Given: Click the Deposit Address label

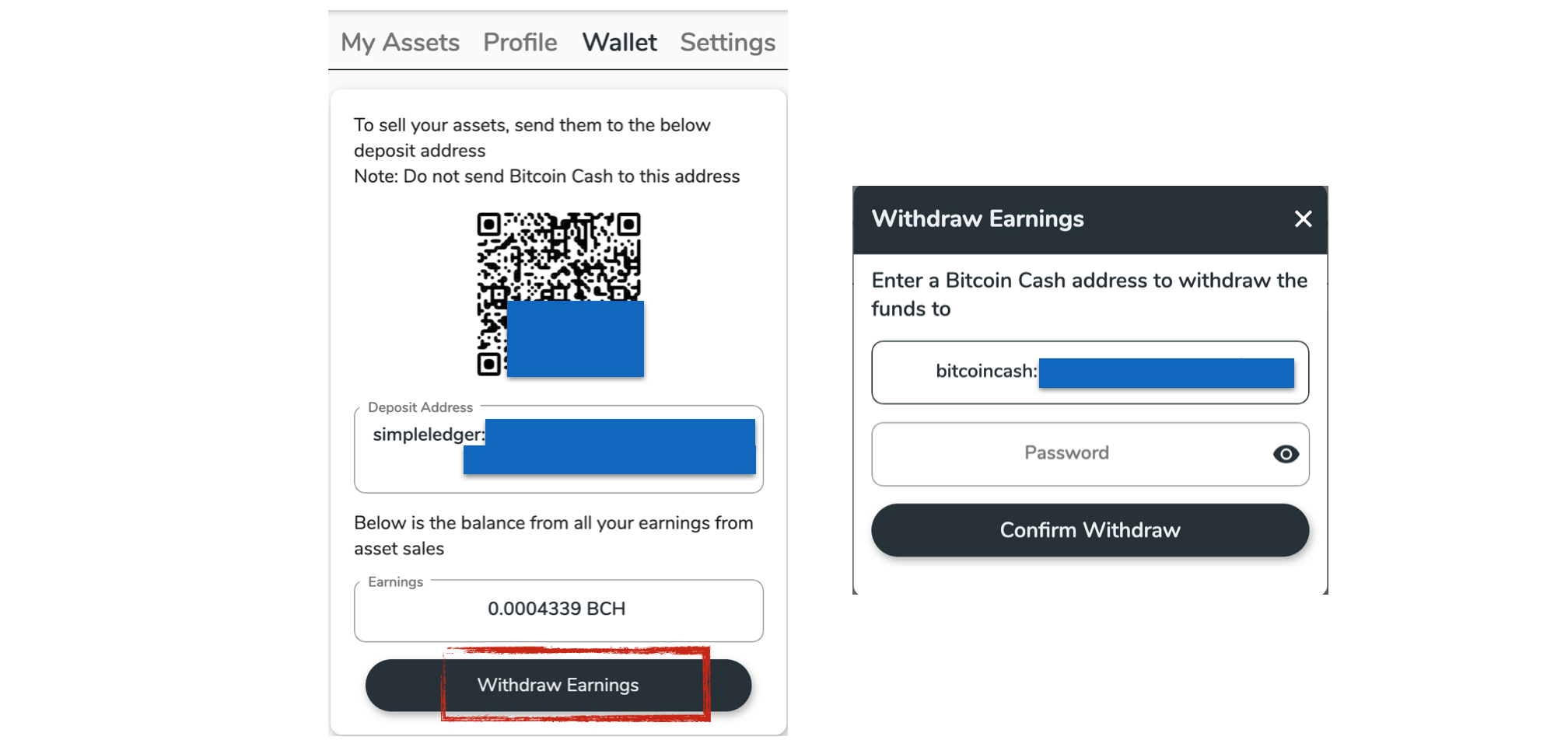Looking at the screenshot, I should [420, 407].
